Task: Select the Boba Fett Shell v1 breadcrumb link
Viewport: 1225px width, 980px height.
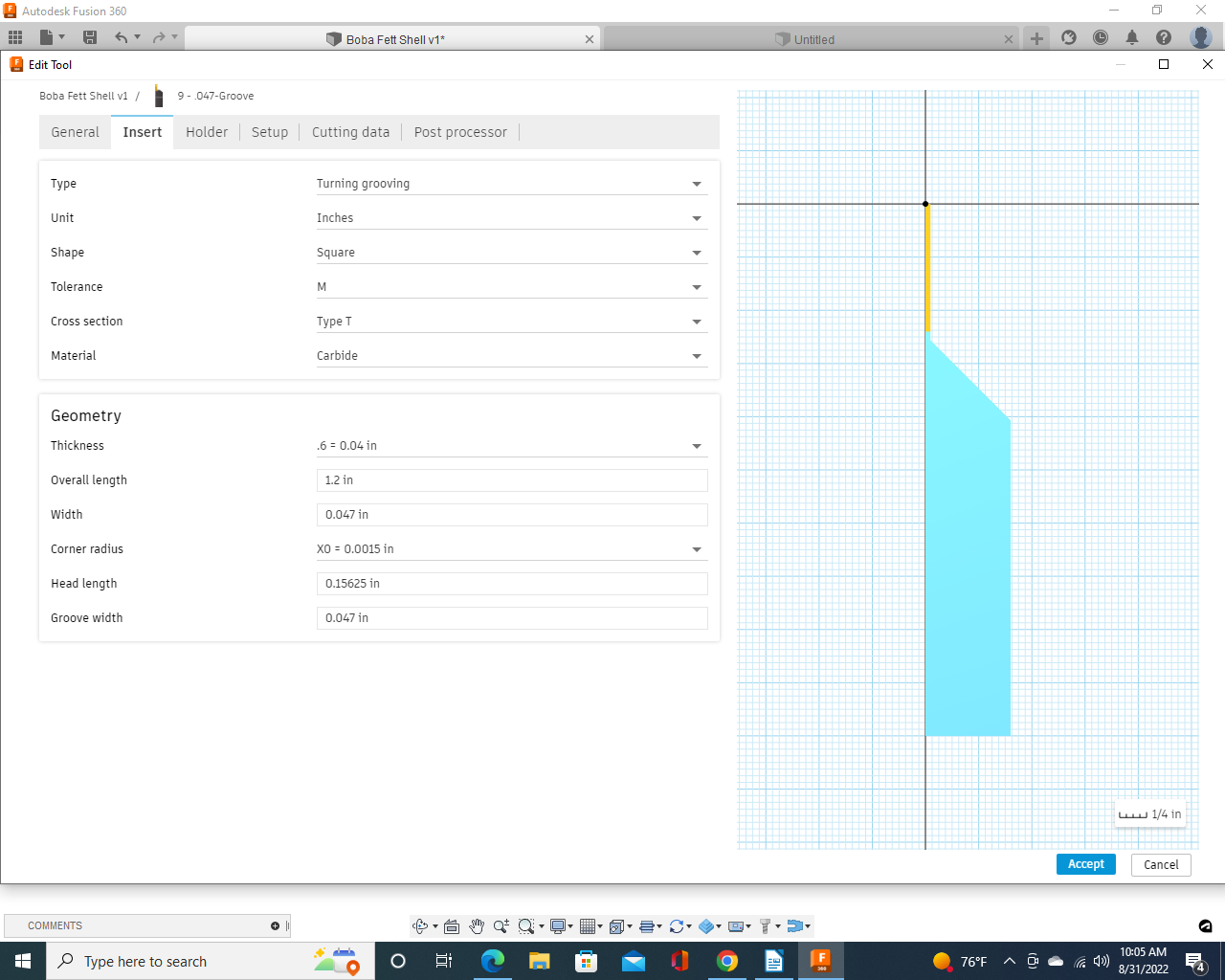Action: click(82, 96)
